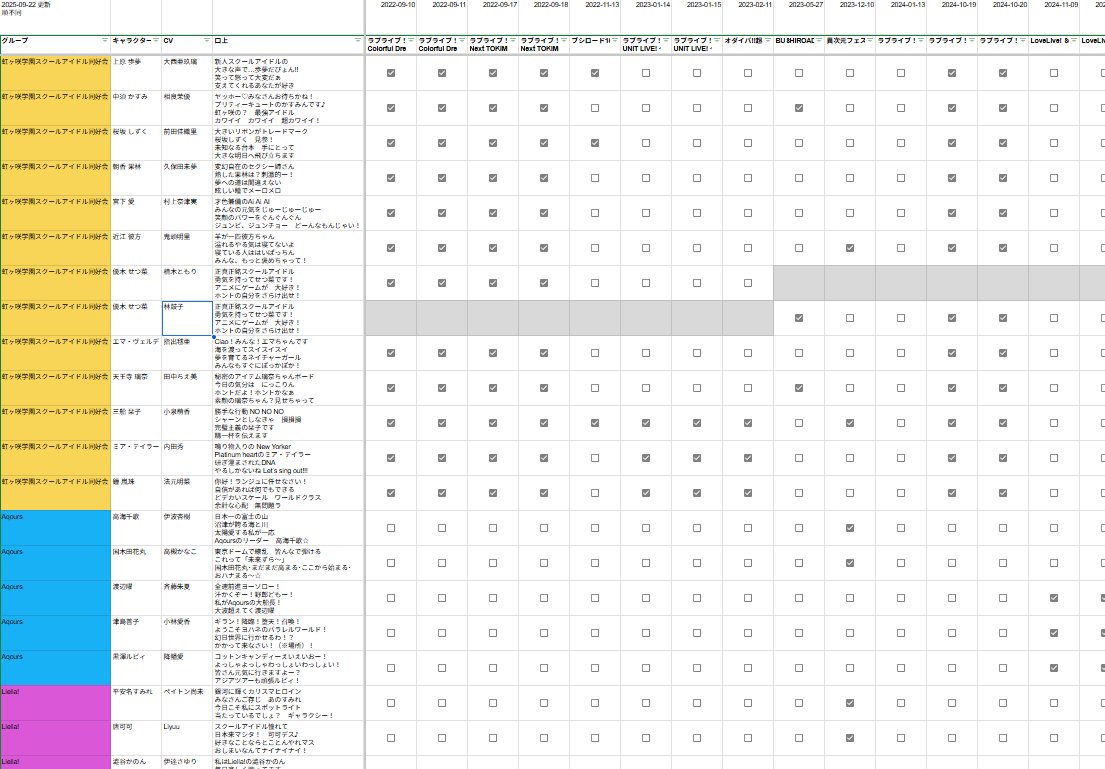This screenshot has height=769, width=1105.
Task: Select the CV cell 伊波杏樹
Action: 187,528
